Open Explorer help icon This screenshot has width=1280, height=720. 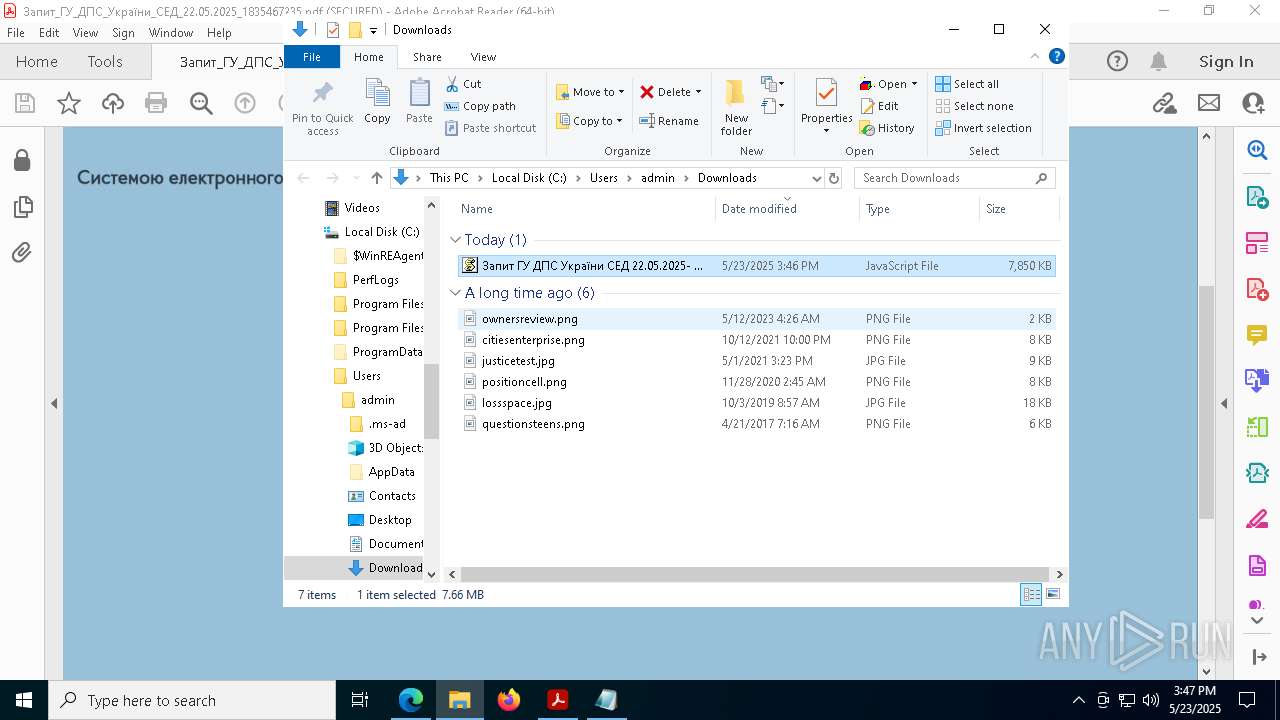(x=1056, y=57)
